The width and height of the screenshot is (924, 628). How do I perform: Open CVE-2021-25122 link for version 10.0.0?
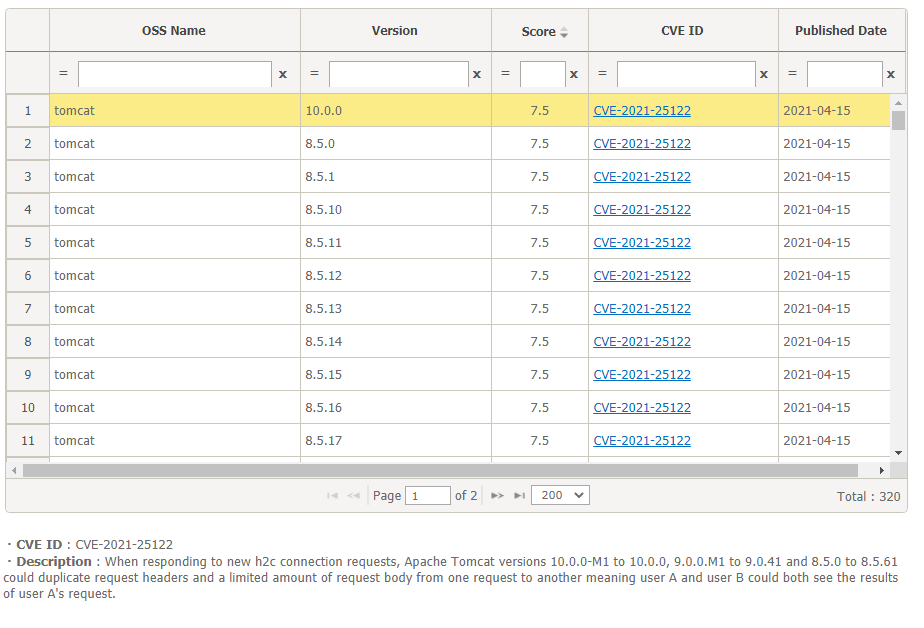pyautogui.click(x=642, y=111)
